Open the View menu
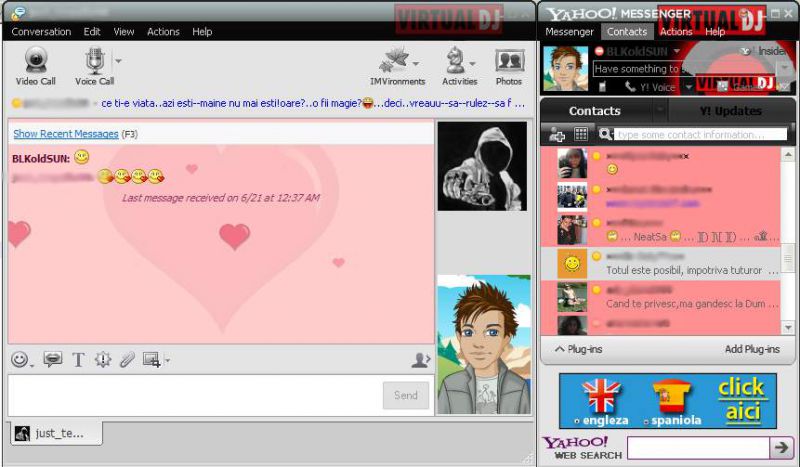800x467 pixels. 124,32
